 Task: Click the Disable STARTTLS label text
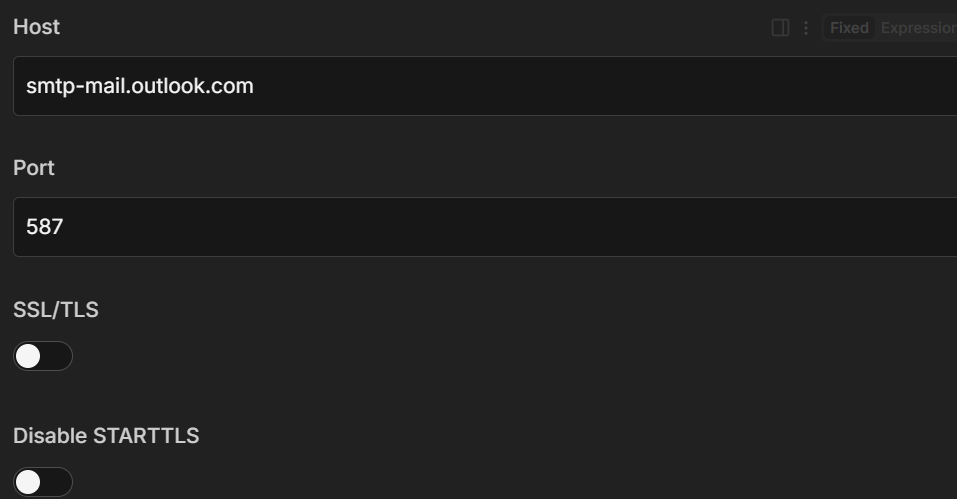click(x=106, y=436)
